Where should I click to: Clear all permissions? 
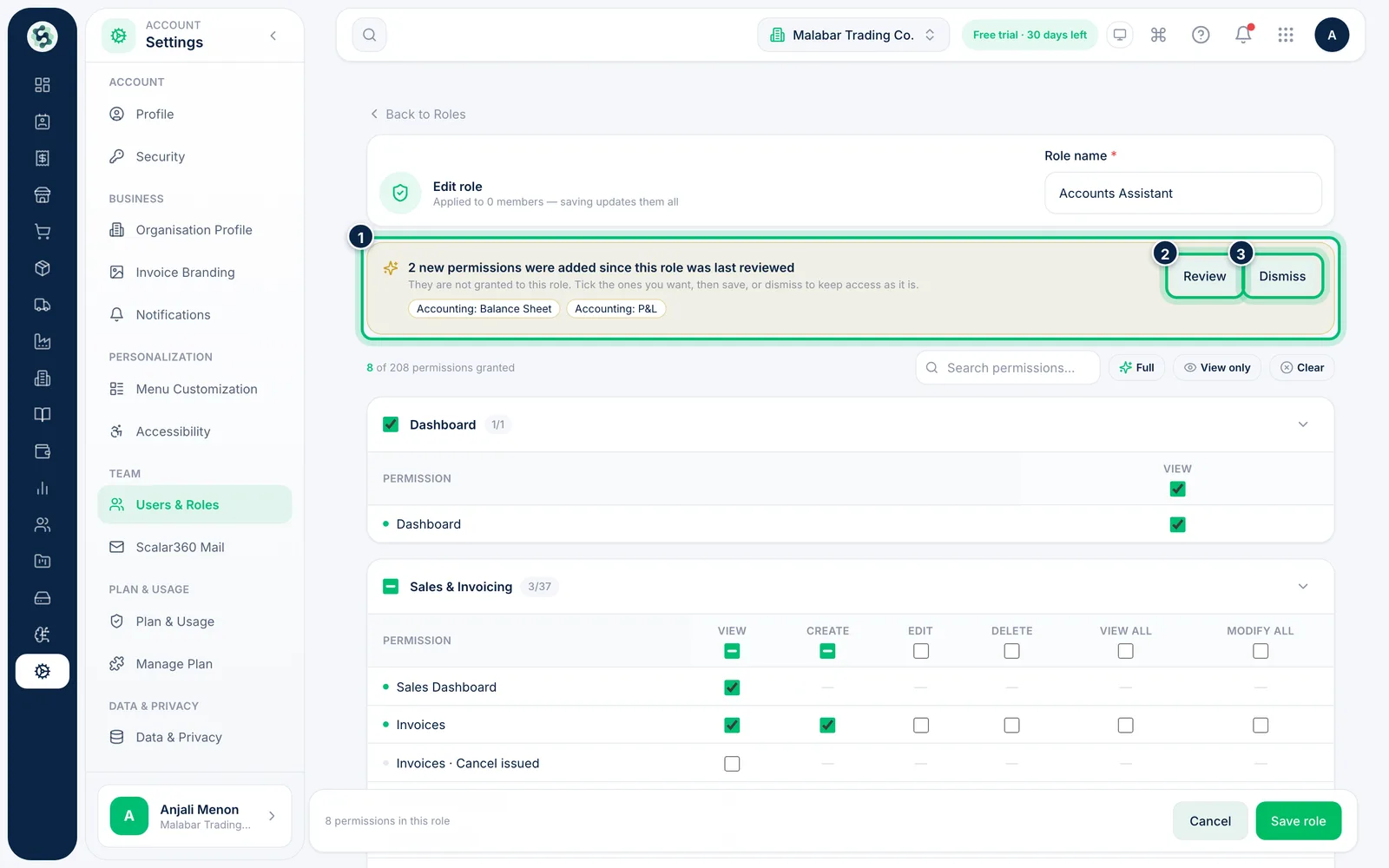pos(1302,368)
